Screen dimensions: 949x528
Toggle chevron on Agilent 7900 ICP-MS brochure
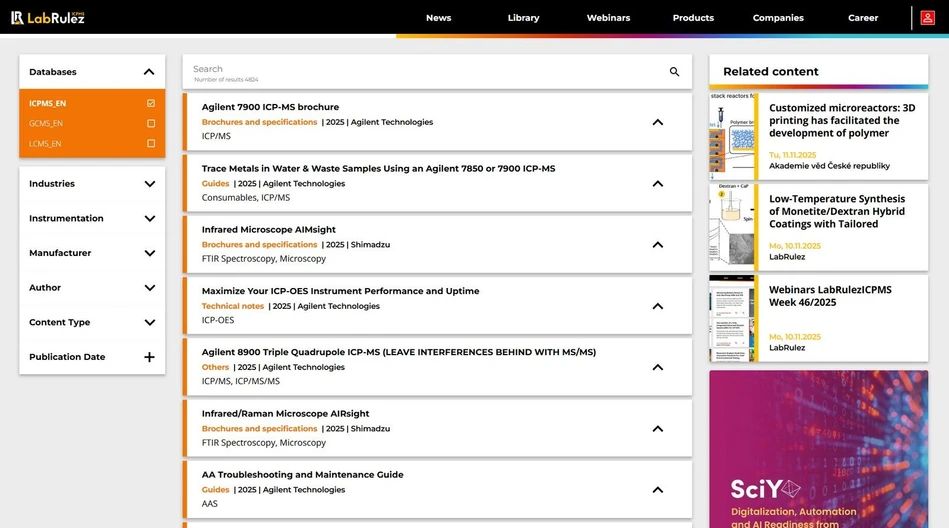pyautogui.click(x=657, y=122)
